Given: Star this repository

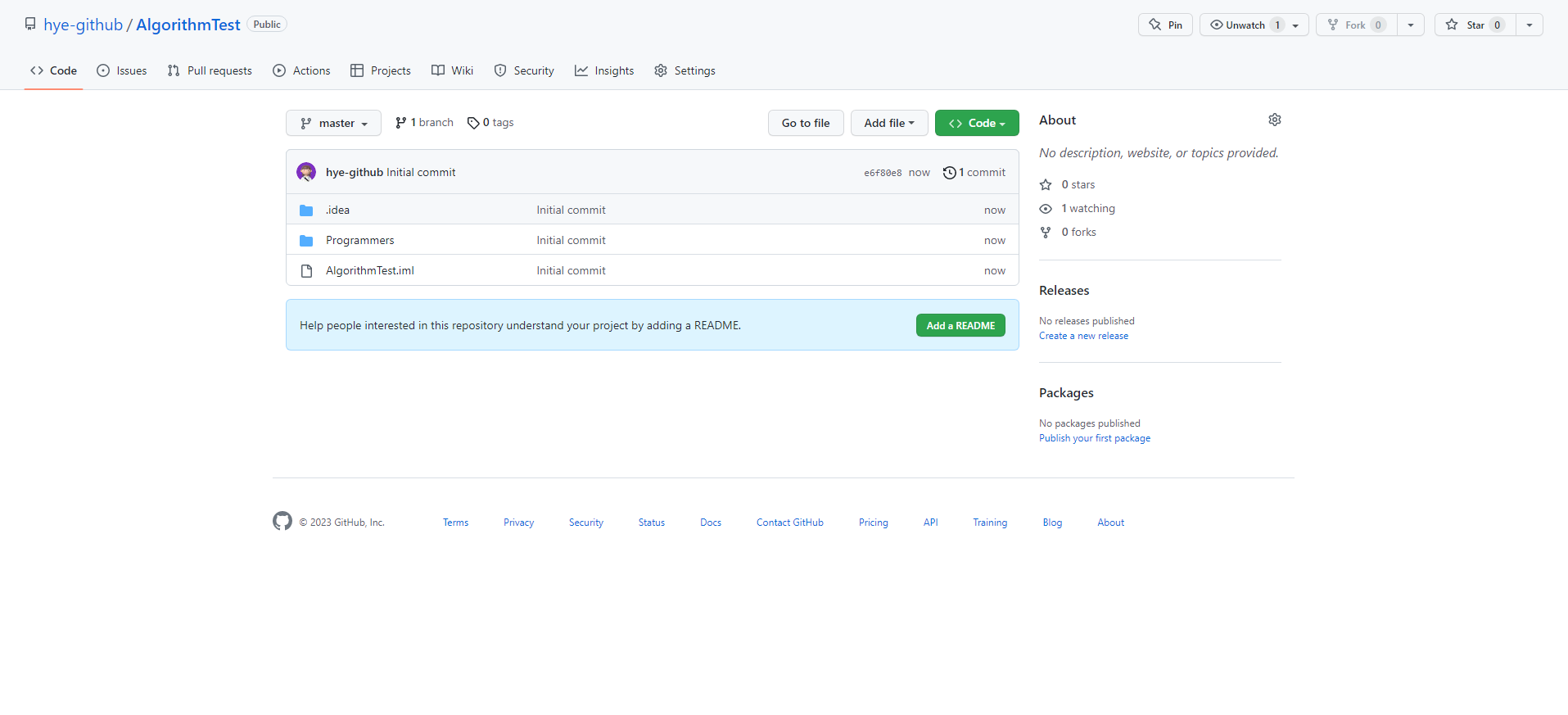Looking at the screenshot, I should (1475, 25).
